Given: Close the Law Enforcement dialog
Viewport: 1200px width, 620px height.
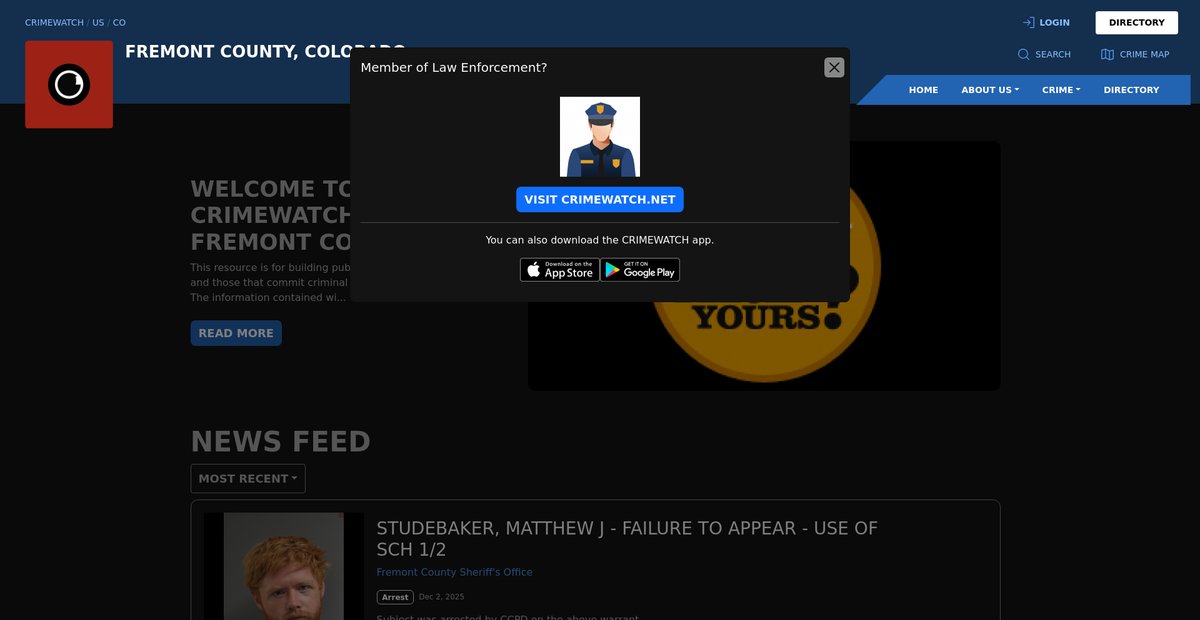Looking at the screenshot, I should pos(834,67).
